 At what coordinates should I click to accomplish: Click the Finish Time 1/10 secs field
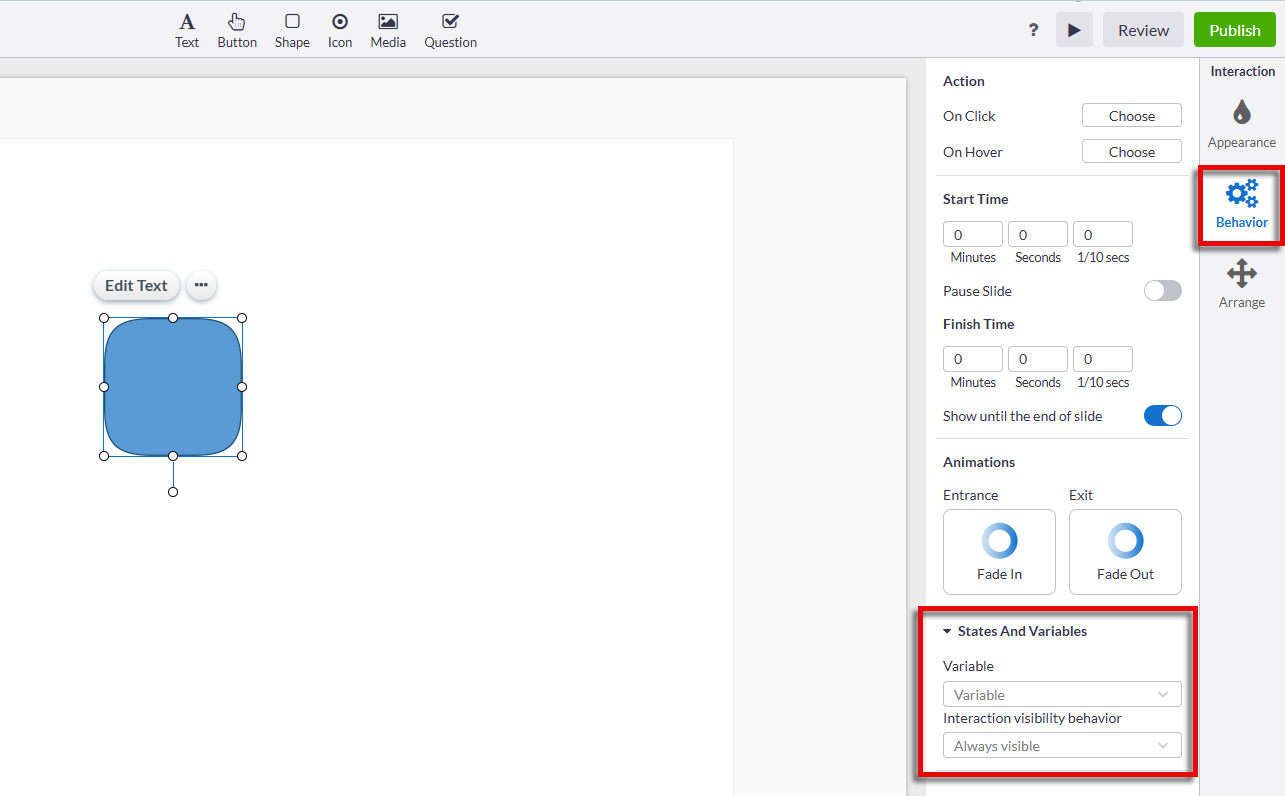(1102, 359)
